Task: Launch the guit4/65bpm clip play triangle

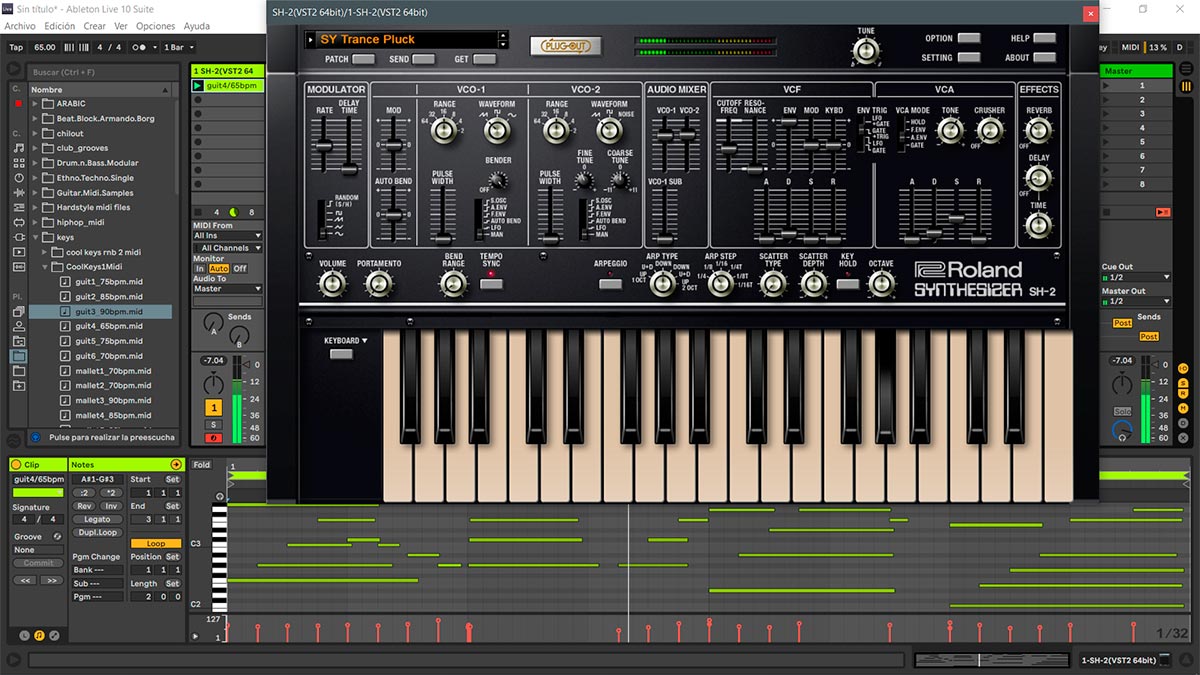Action: tap(198, 86)
